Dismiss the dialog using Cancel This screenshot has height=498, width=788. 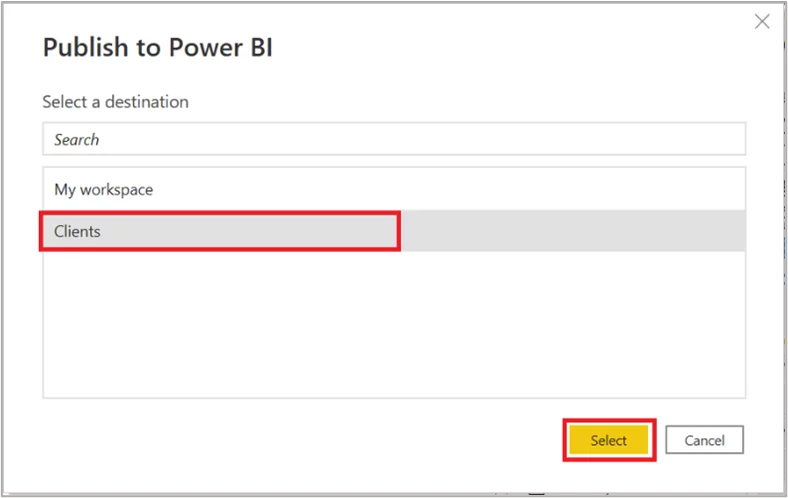[x=704, y=440]
